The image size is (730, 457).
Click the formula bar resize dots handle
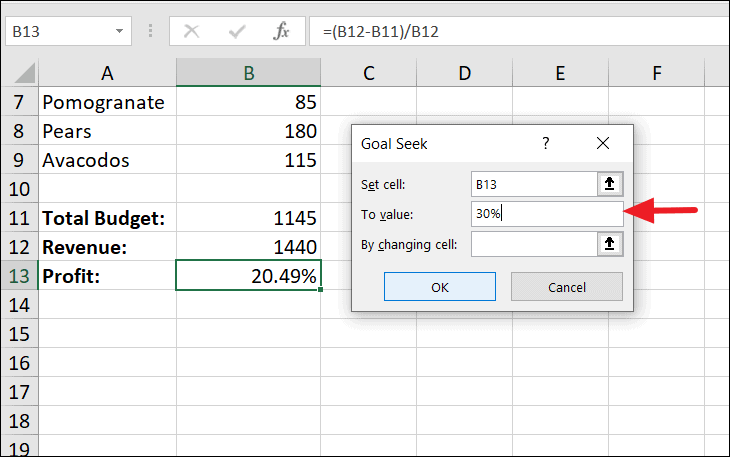150,31
